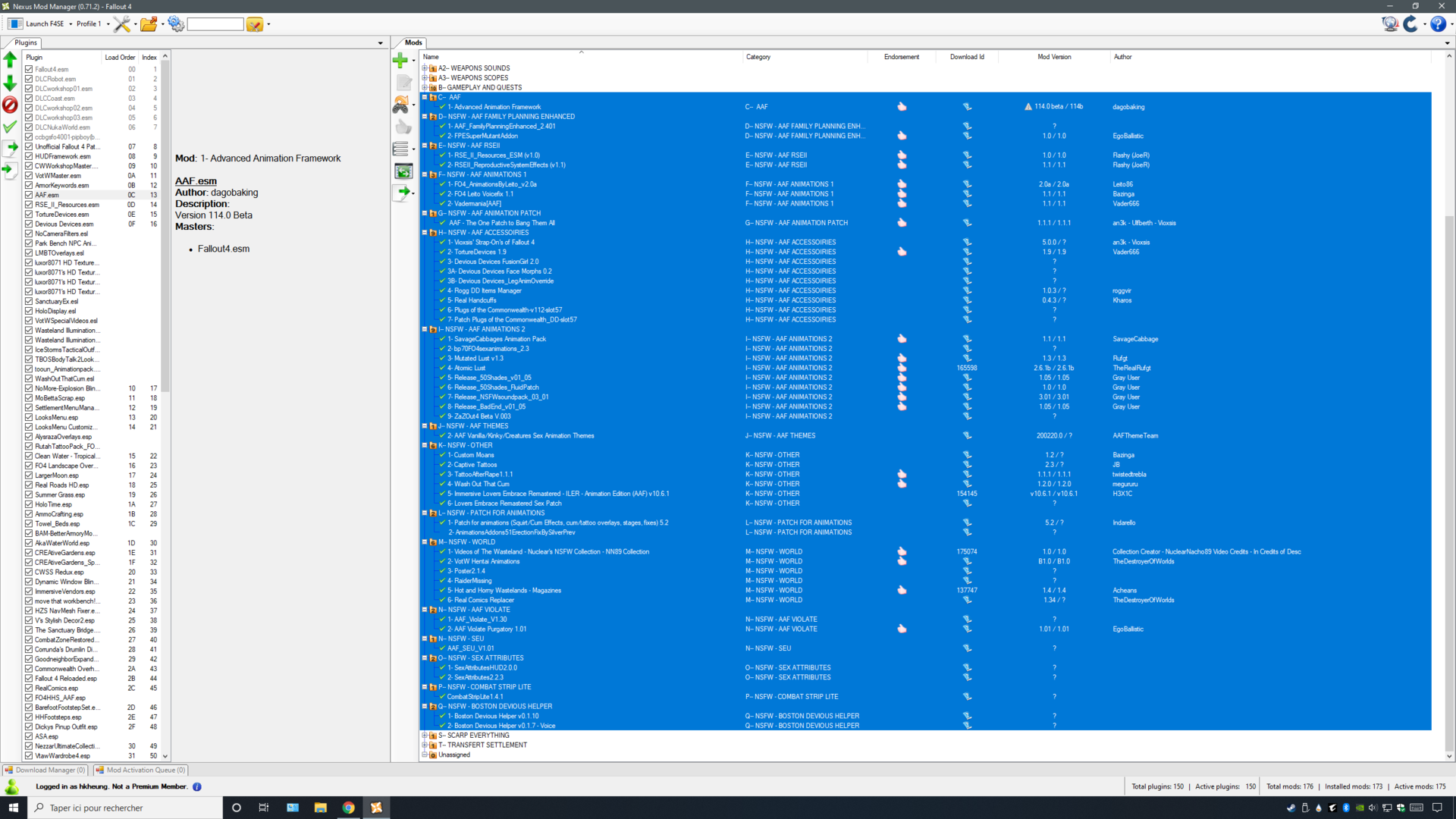
Task: Sort mods by Author column header
Action: (1122, 57)
